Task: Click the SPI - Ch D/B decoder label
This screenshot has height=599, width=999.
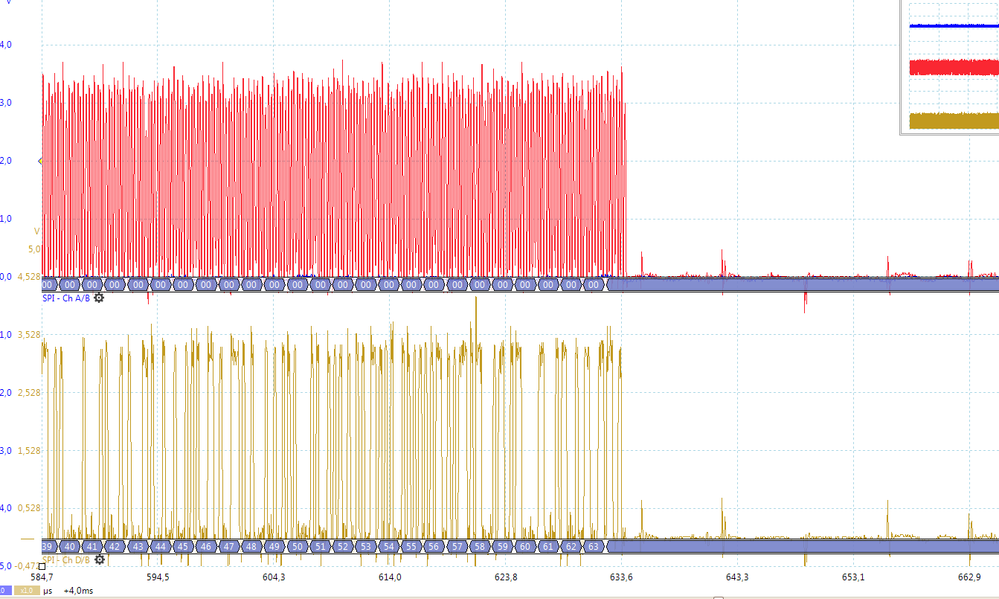Action: [x=66, y=560]
